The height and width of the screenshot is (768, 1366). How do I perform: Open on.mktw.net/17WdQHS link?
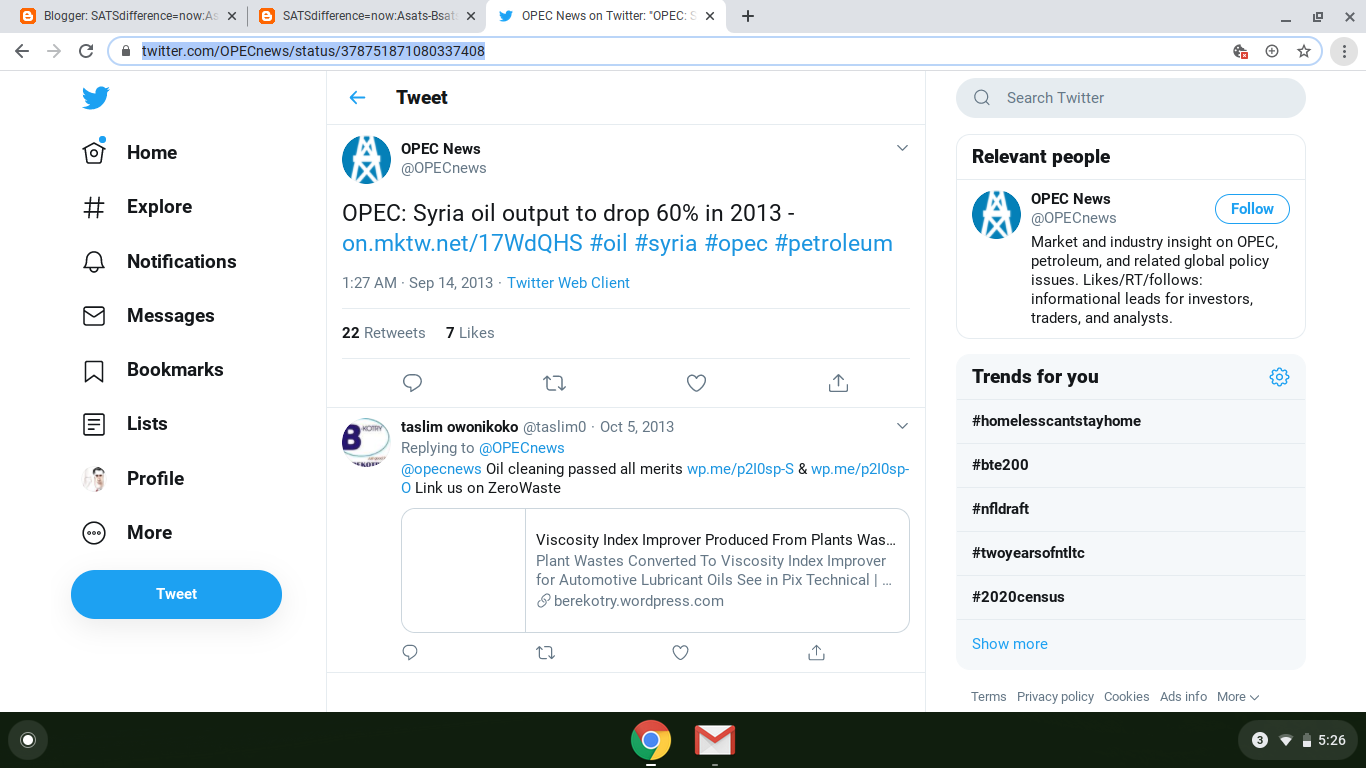(462, 243)
